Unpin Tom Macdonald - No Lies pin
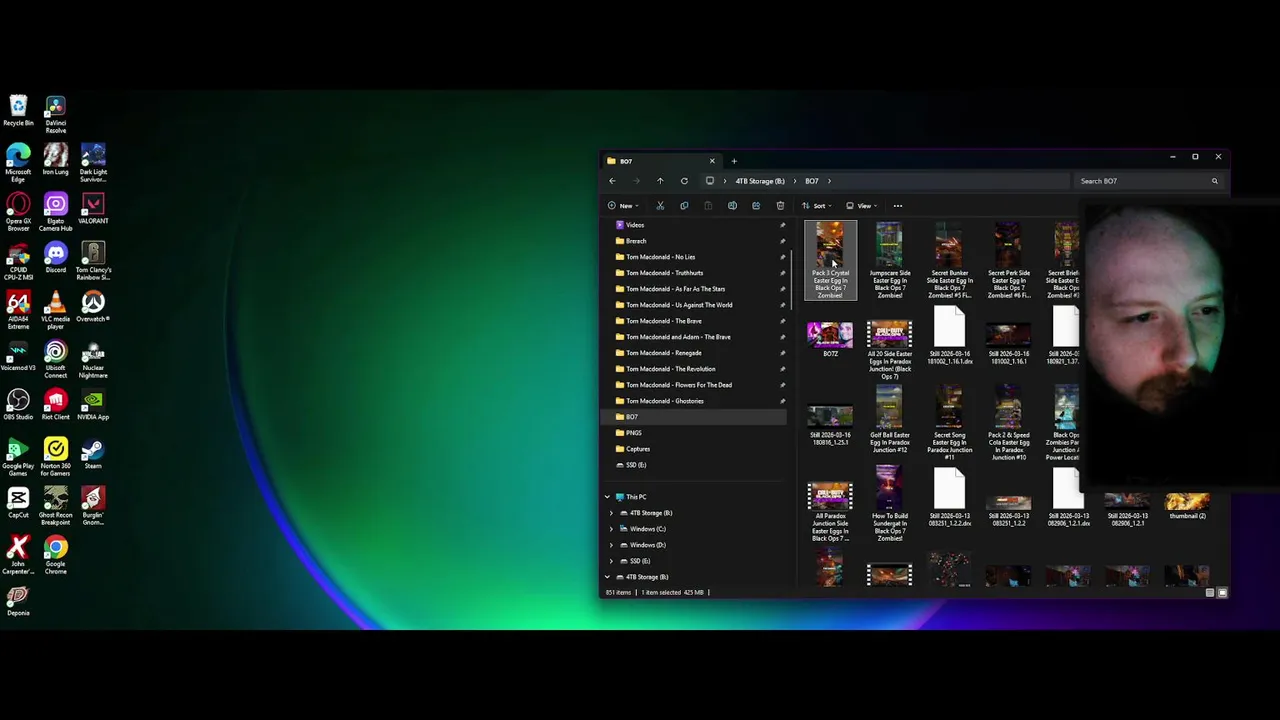Viewport: 1280px width, 720px height. (782, 257)
